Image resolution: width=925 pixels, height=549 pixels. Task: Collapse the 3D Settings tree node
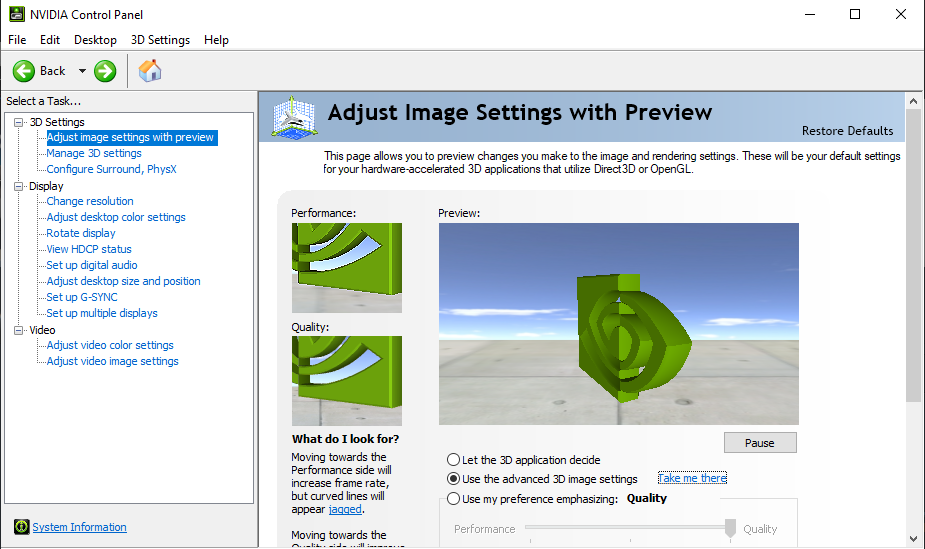coord(19,122)
